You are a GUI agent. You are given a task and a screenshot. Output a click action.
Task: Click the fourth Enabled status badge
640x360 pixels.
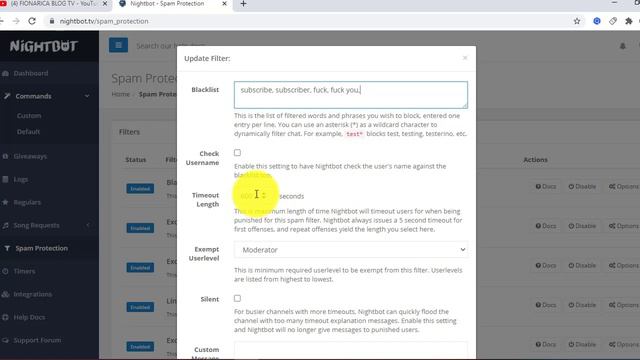tap(140, 307)
